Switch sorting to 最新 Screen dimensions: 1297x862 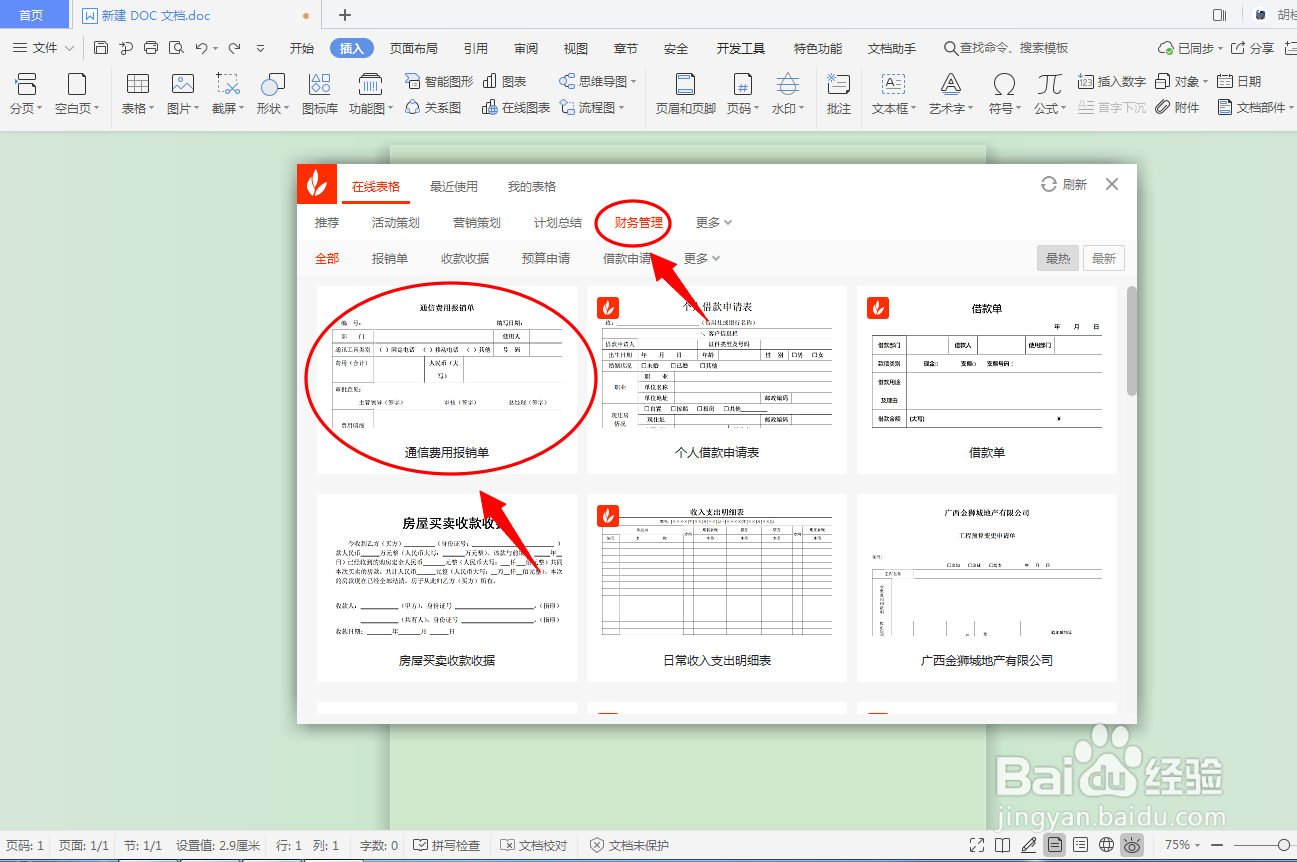[1103, 257]
